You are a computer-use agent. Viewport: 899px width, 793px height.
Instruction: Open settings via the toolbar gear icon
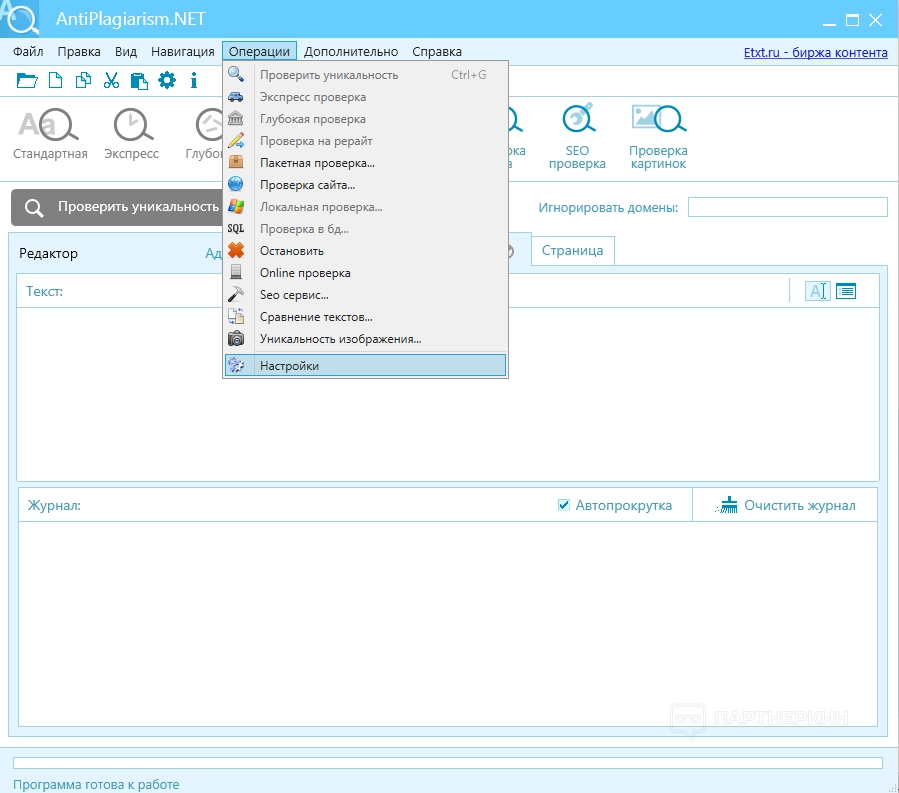[x=167, y=80]
